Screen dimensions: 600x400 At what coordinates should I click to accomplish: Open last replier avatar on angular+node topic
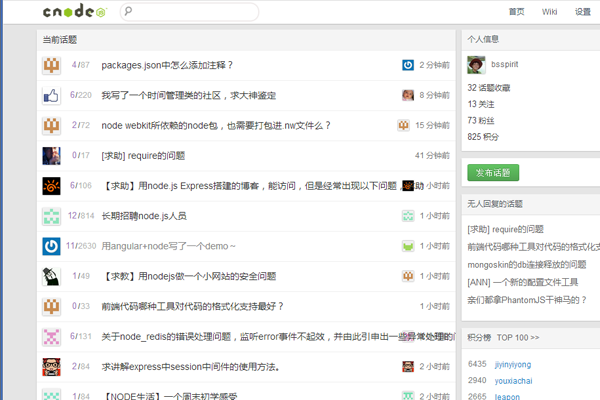click(x=408, y=246)
